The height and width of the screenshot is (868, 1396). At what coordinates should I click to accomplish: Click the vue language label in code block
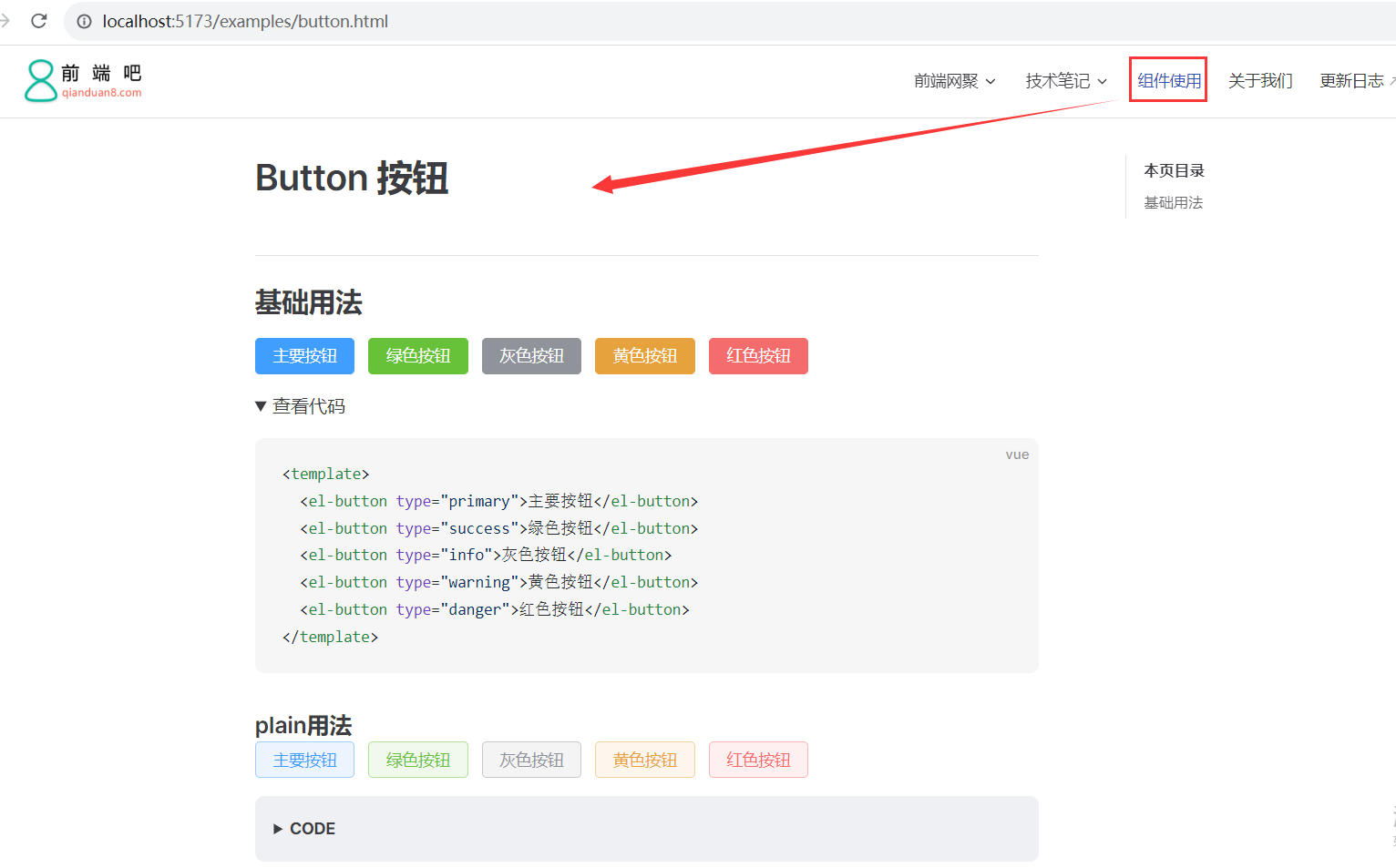[1017, 454]
